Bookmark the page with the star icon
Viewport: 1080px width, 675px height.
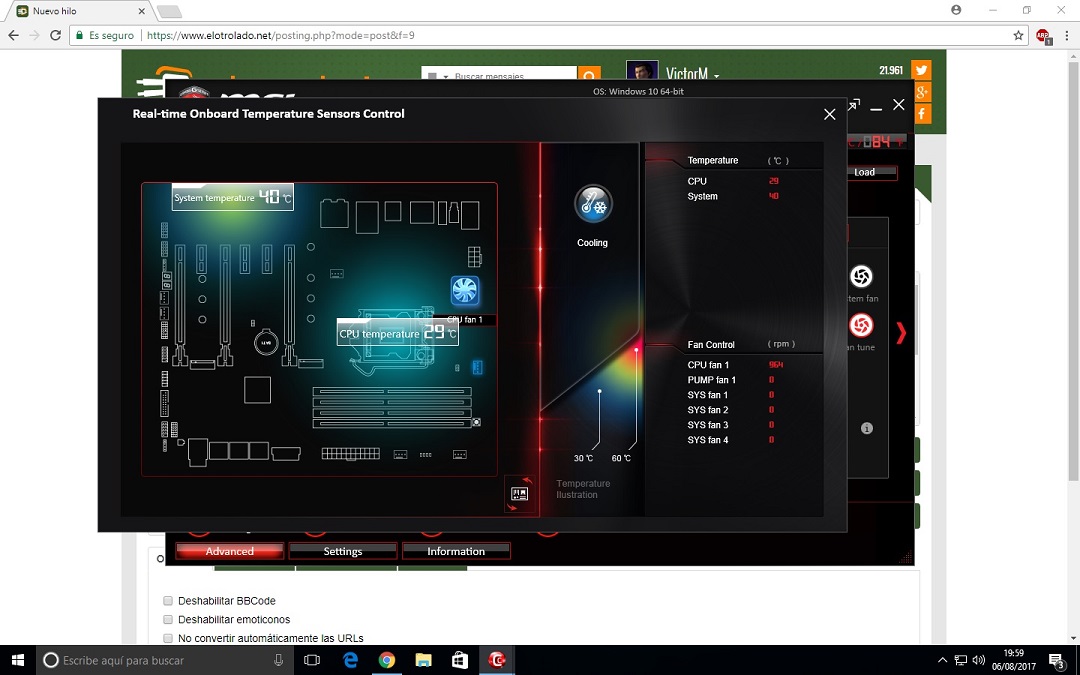(x=1018, y=35)
